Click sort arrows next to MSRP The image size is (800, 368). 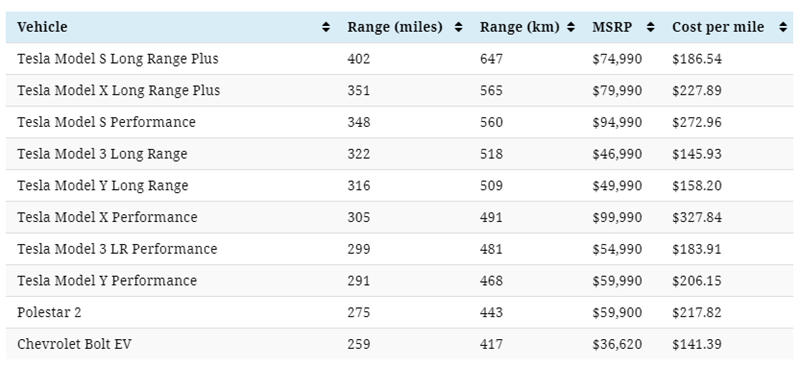pos(651,28)
